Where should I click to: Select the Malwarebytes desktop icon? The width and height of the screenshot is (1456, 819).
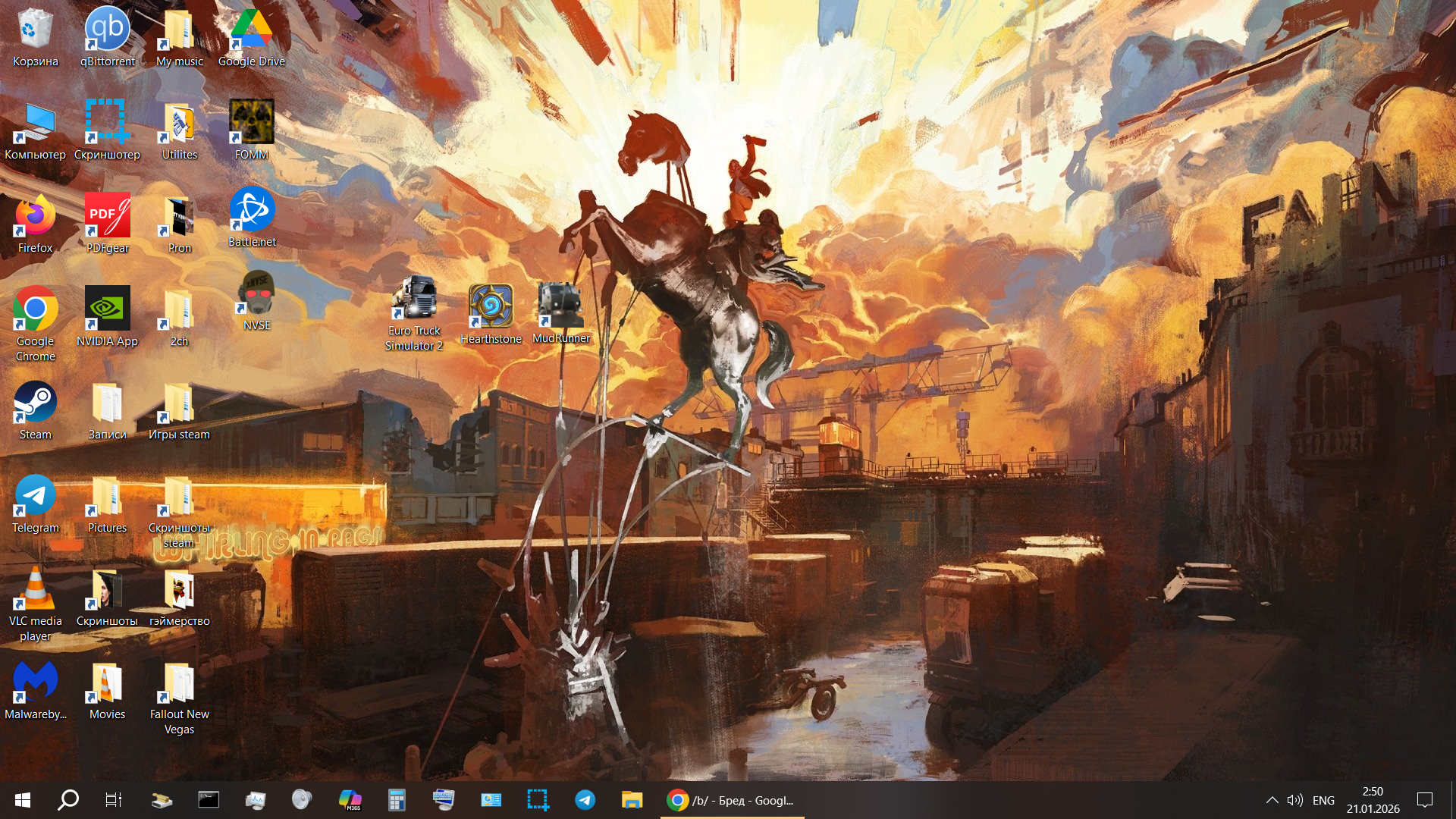[35, 682]
